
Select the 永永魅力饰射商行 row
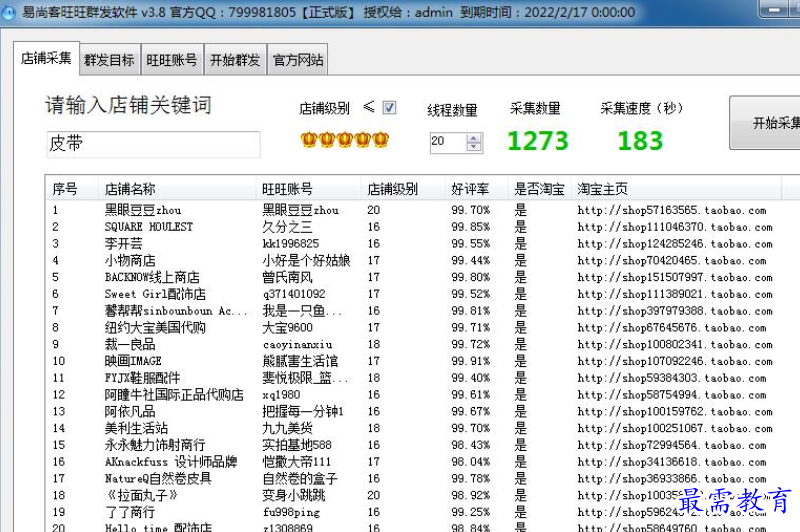155,445
